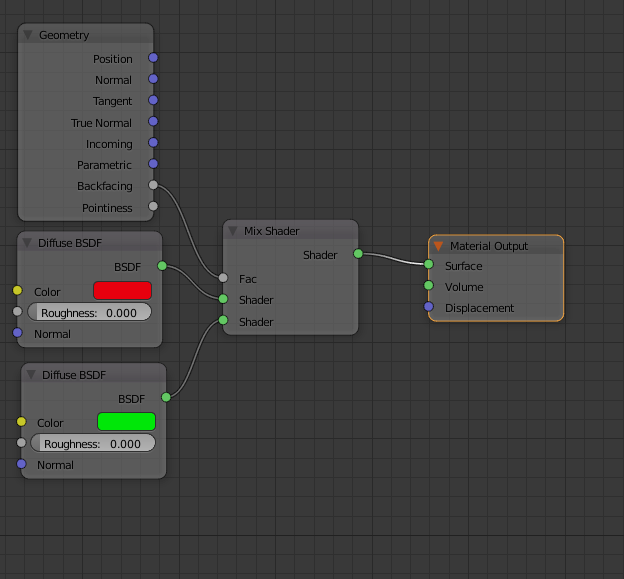The image size is (624, 579).
Task: Click the Parametric output socket
Action: tap(153, 164)
